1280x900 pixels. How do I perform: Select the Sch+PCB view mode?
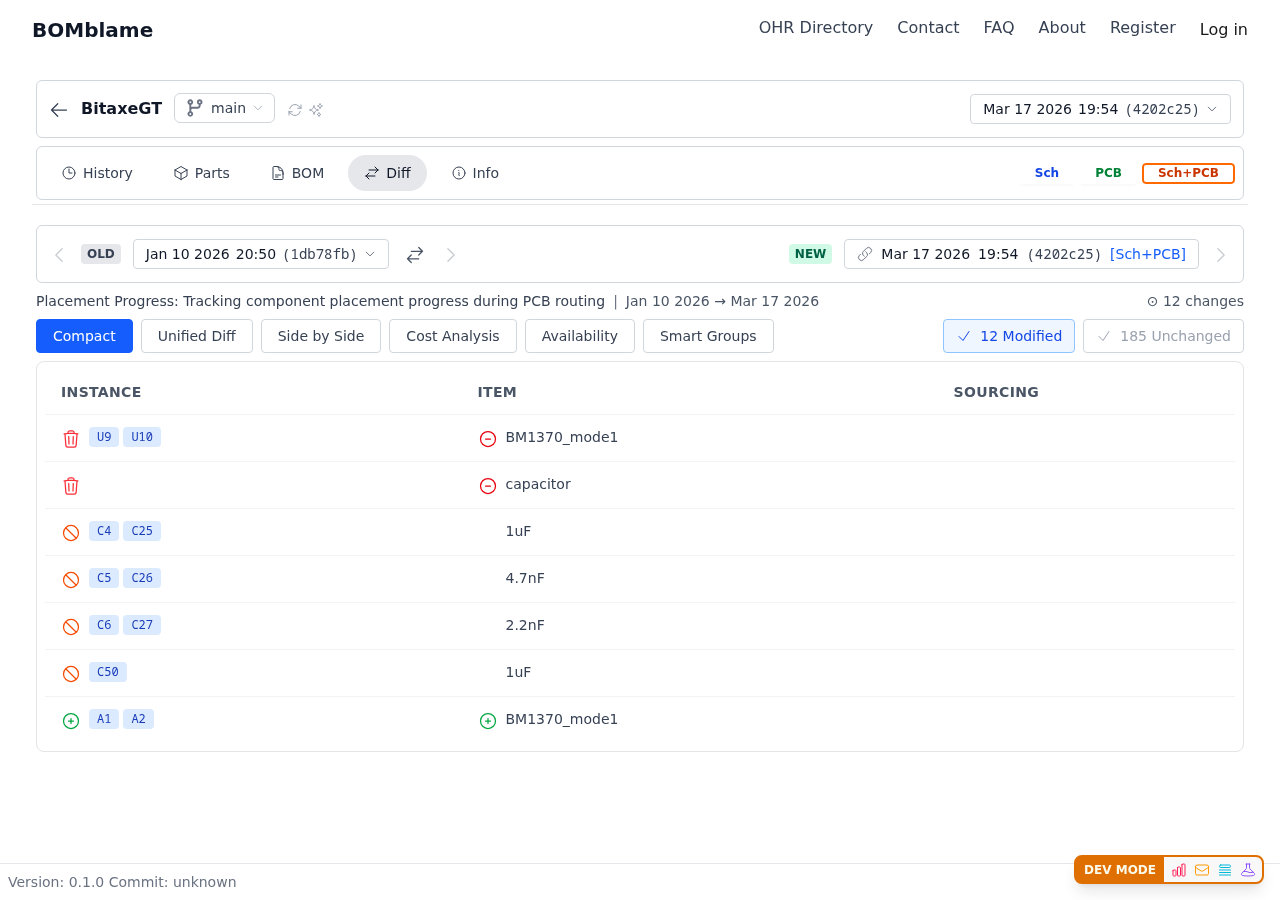pos(1188,173)
